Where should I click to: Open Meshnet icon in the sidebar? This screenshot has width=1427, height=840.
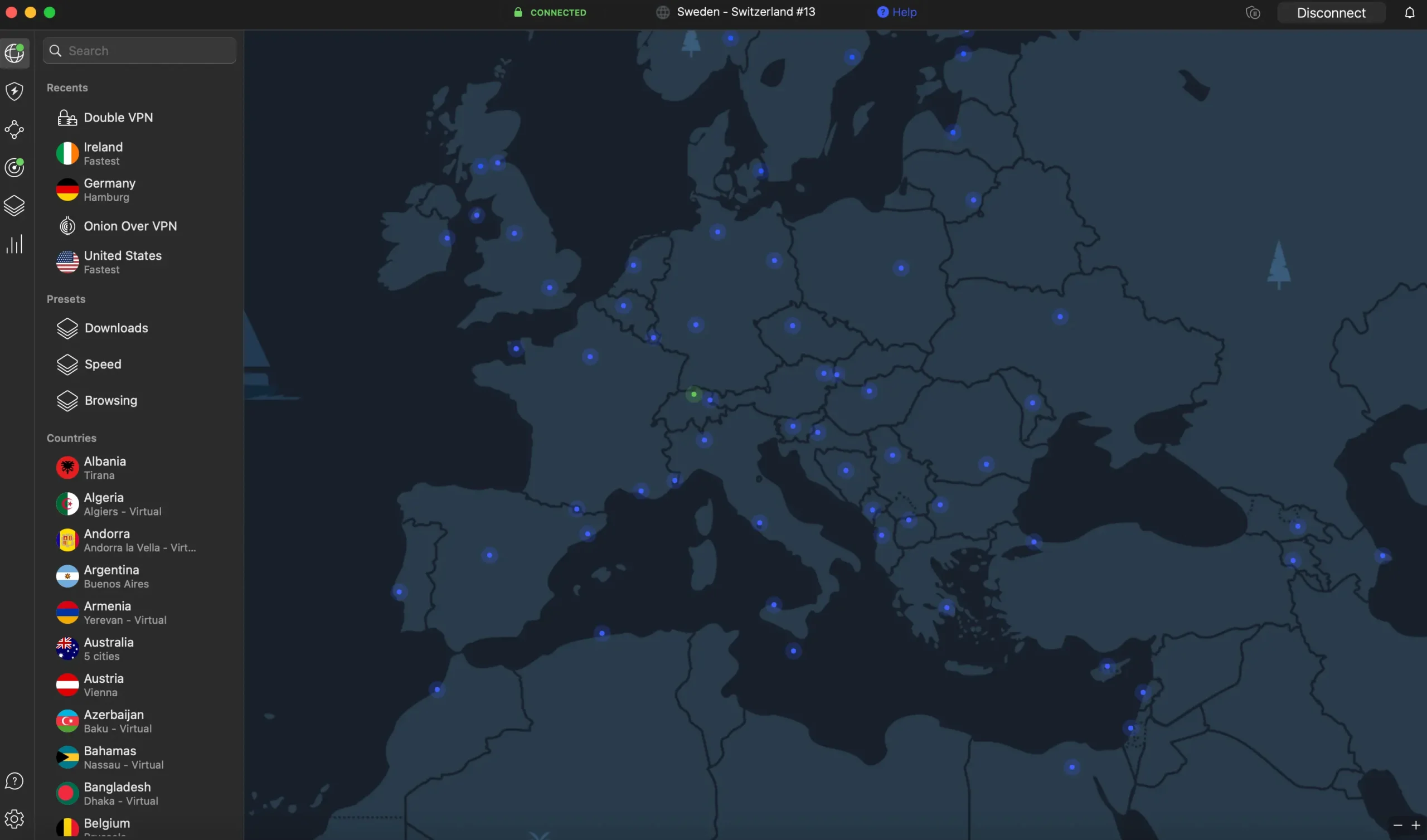pyautogui.click(x=14, y=130)
